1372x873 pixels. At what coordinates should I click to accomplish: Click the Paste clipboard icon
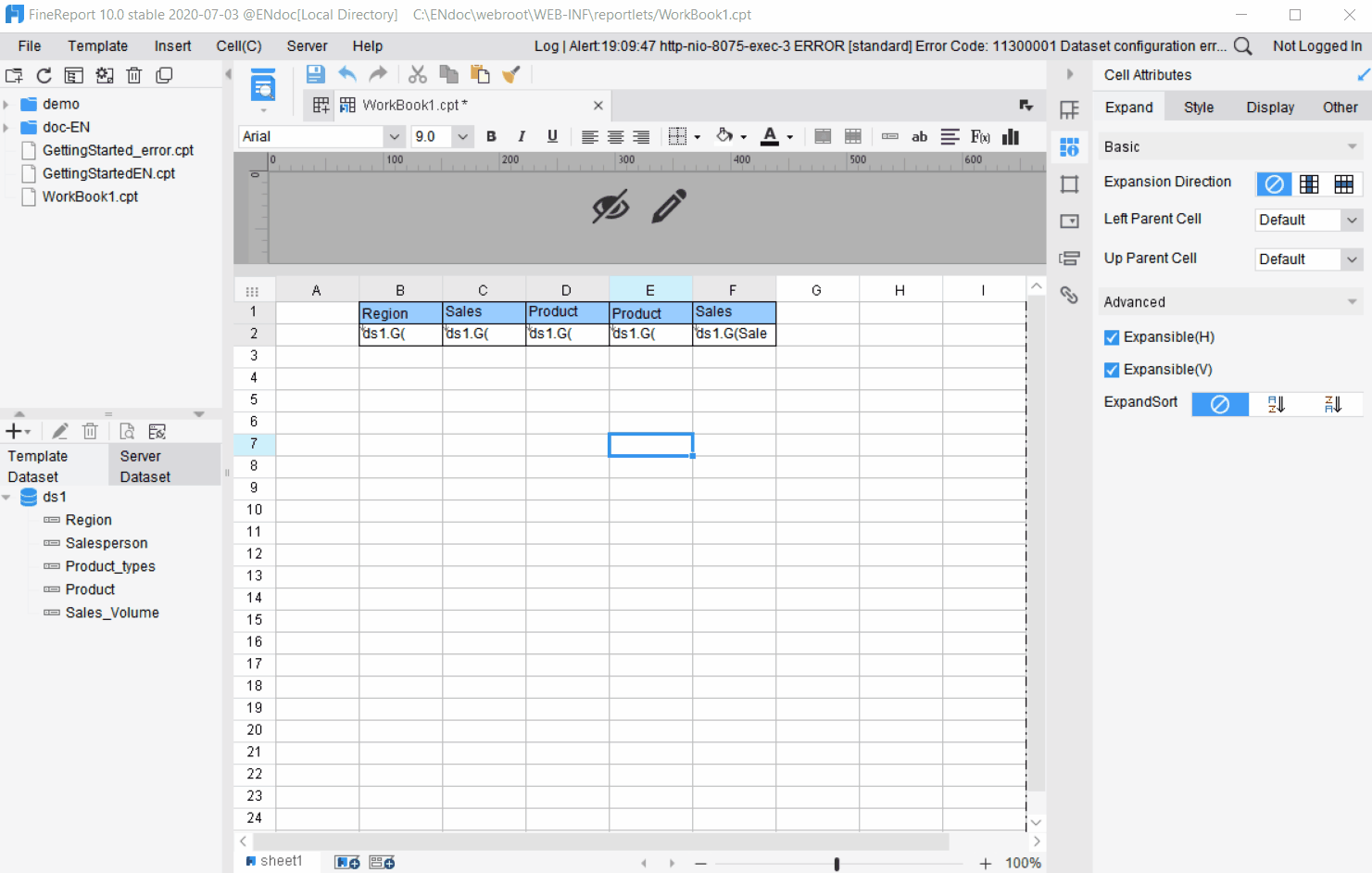[x=480, y=74]
